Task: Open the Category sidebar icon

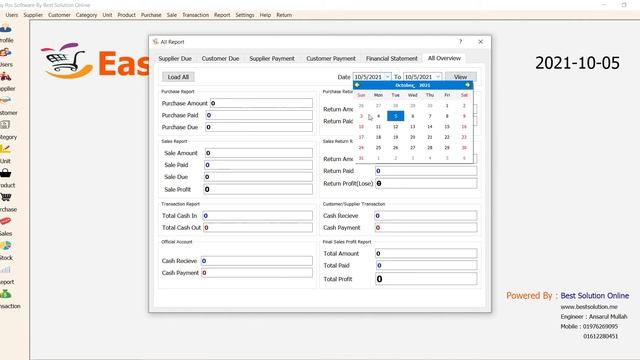Action: (x=5, y=125)
